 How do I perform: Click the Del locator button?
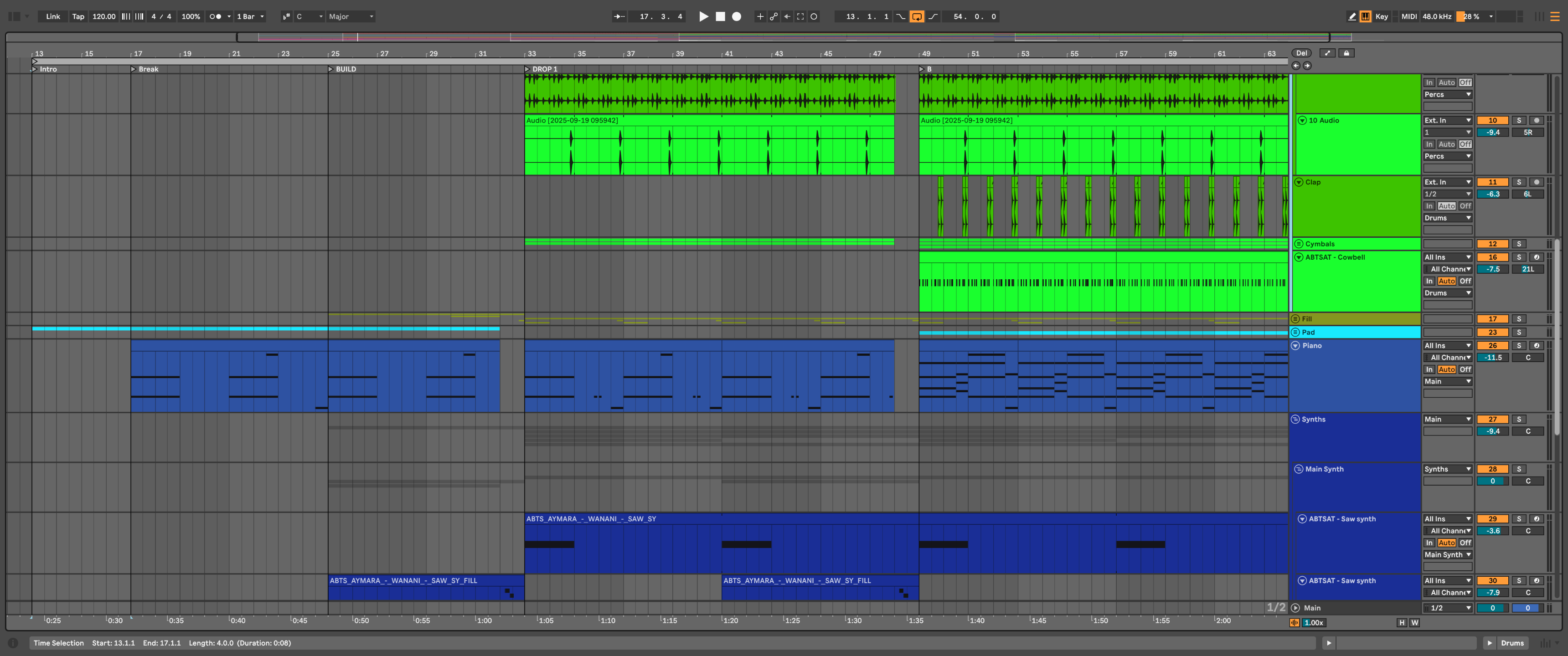tap(1301, 53)
